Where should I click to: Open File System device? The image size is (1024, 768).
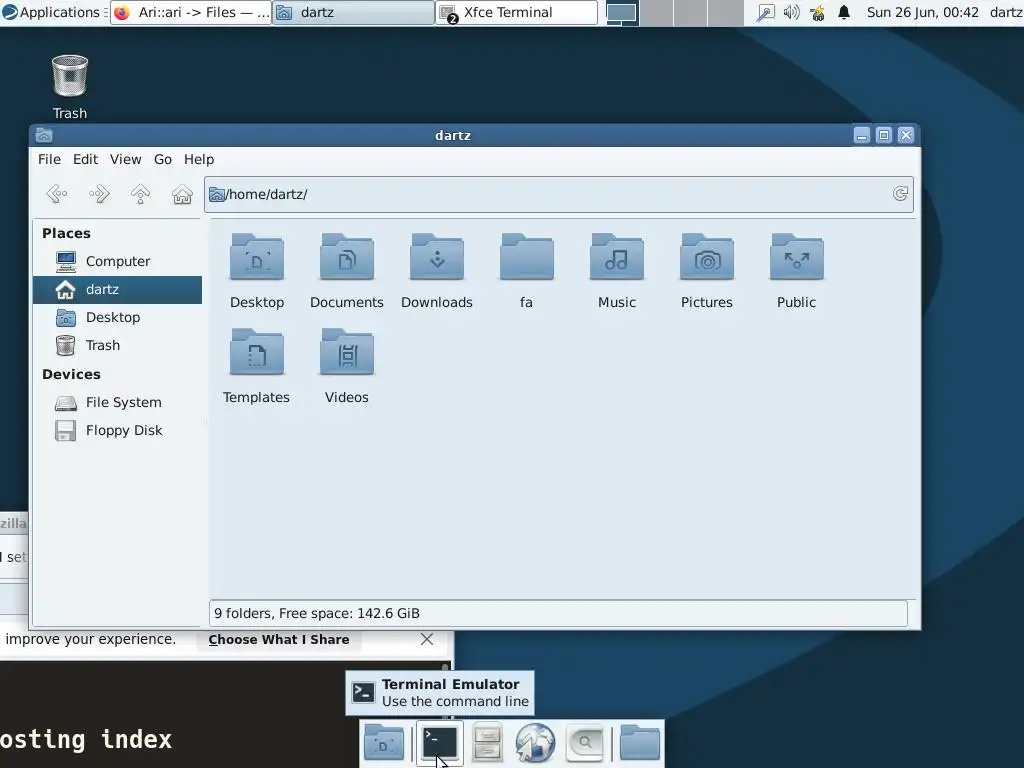(x=118, y=402)
